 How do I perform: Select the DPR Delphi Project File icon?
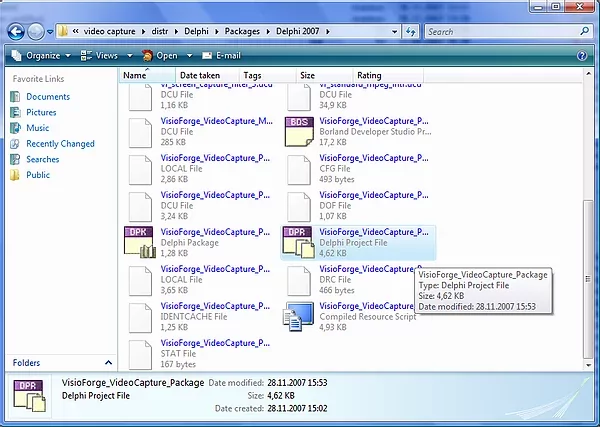299,242
